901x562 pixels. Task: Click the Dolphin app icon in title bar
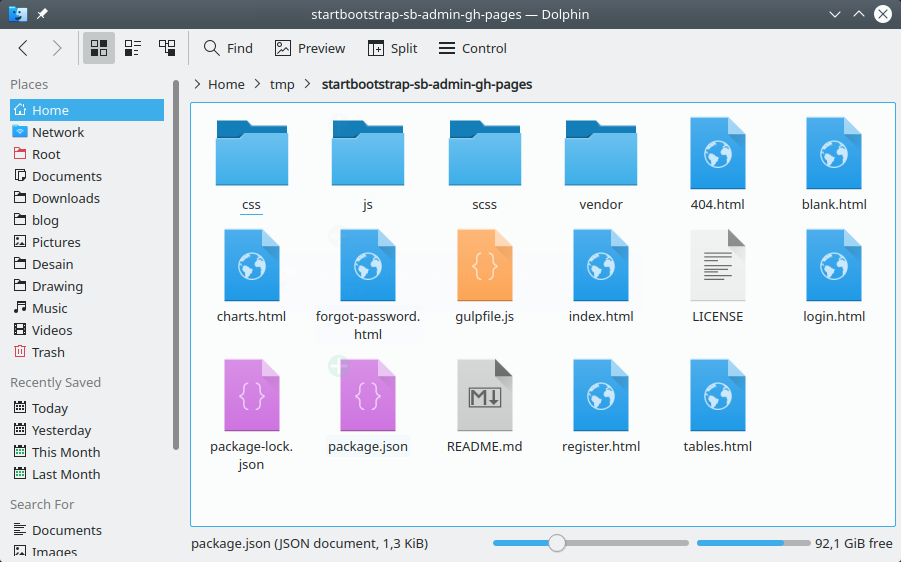tap(18, 14)
